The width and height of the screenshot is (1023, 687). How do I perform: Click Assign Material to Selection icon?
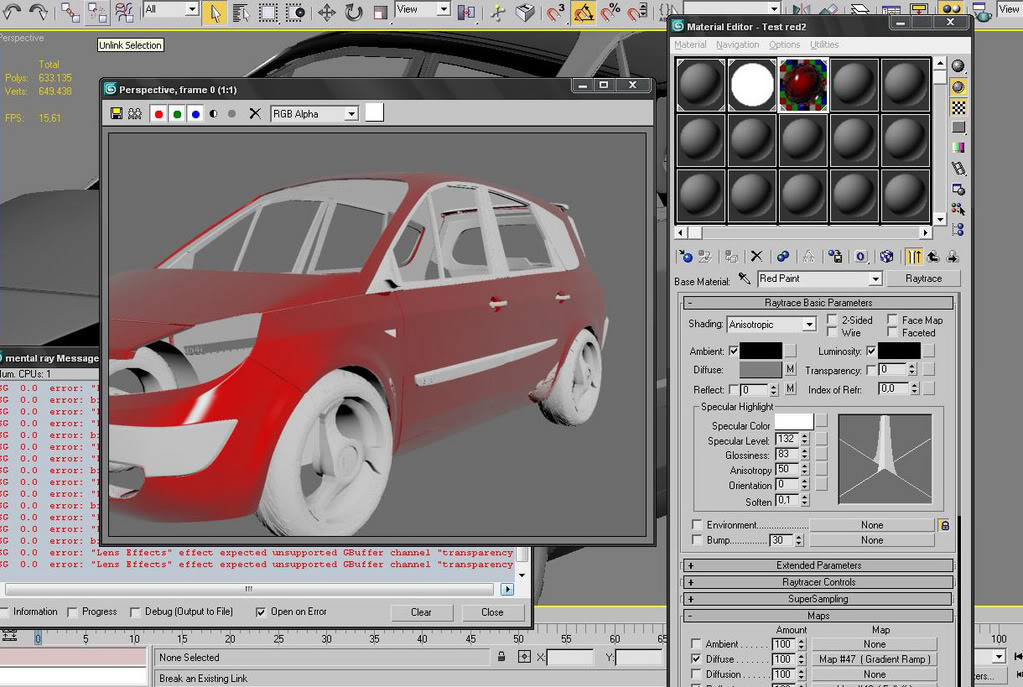coord(731,257)
